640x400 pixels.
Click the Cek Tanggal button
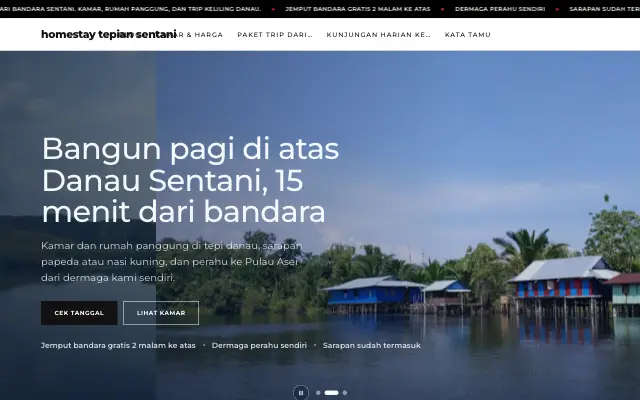click(79, 313)
